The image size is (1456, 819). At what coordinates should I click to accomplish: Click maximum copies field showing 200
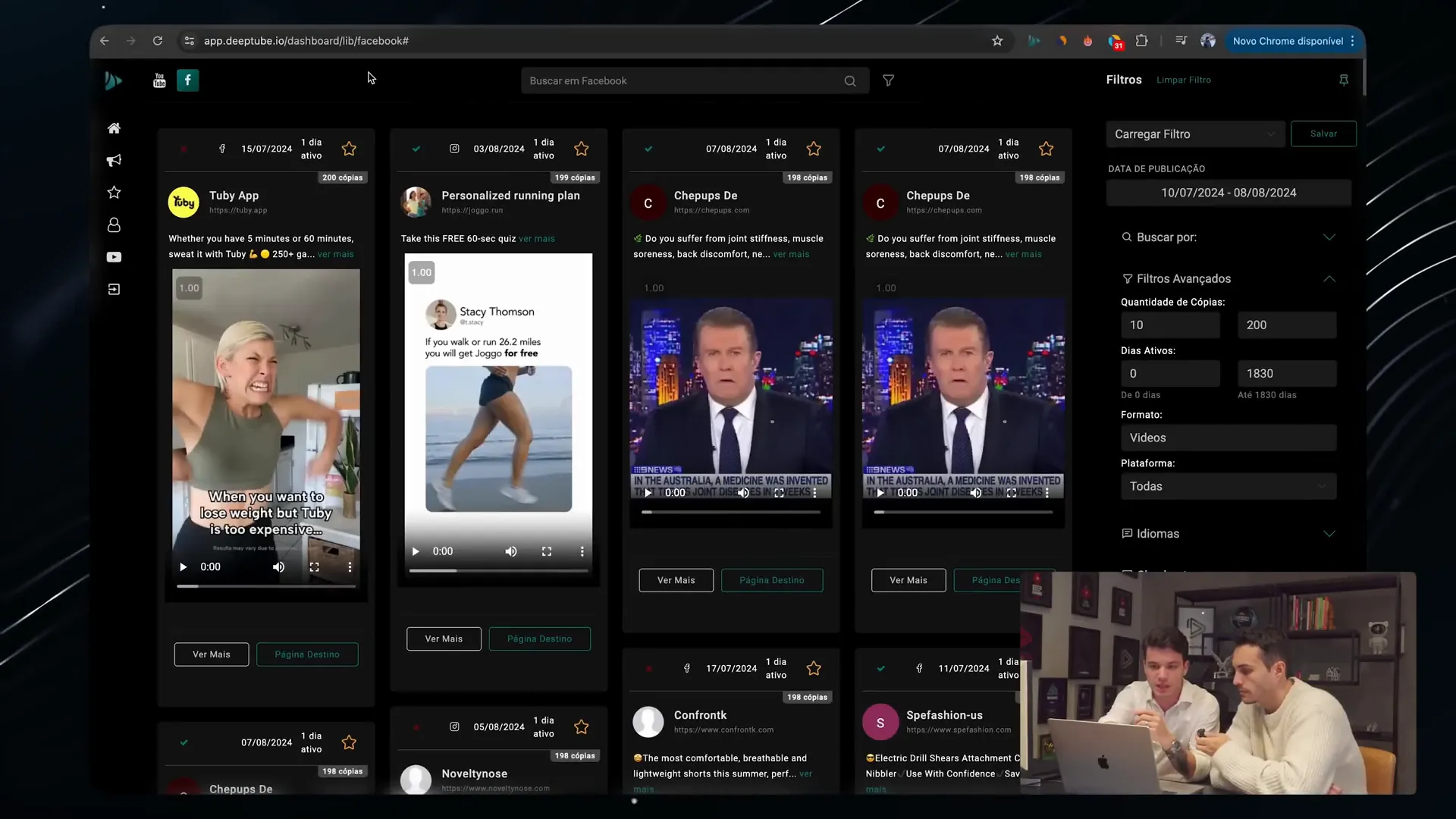tap(1287, 325)
